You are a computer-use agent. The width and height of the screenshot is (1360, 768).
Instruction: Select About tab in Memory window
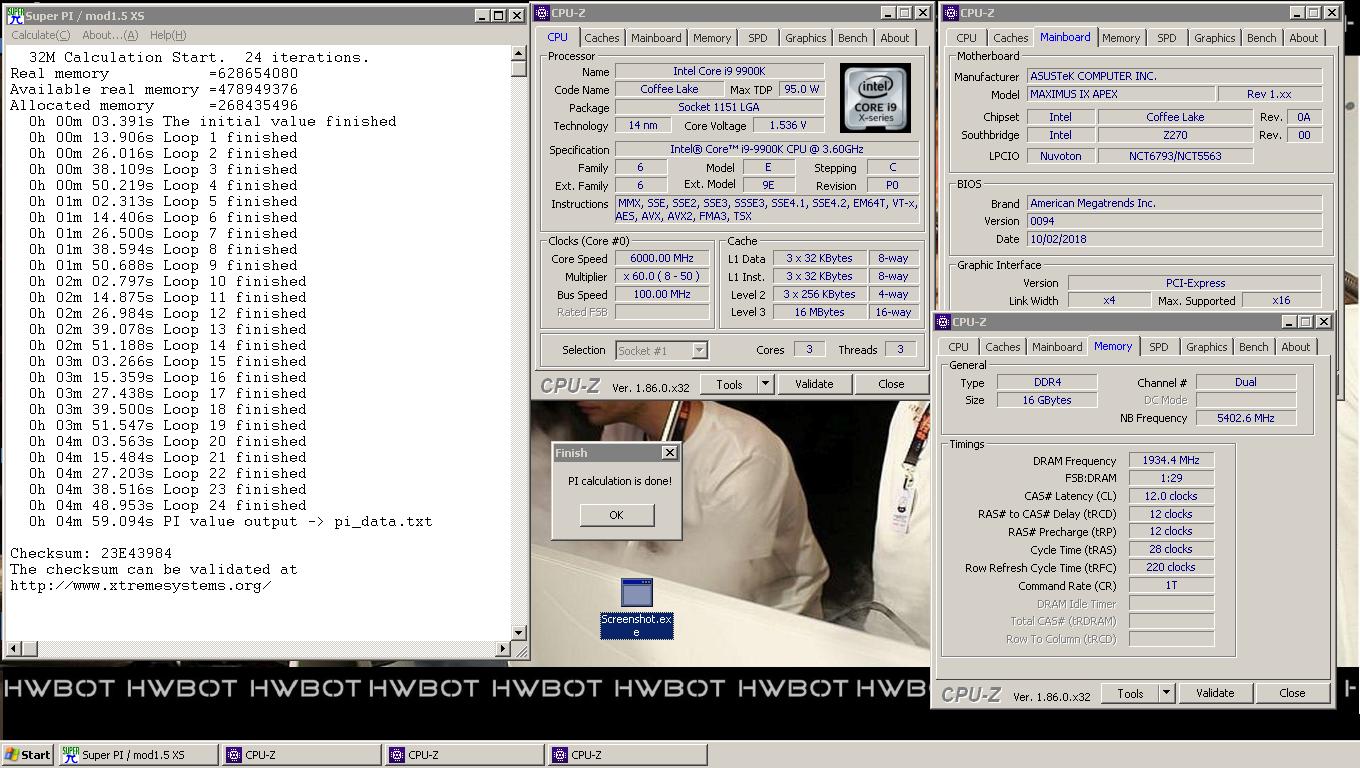tap(1296, 347)
